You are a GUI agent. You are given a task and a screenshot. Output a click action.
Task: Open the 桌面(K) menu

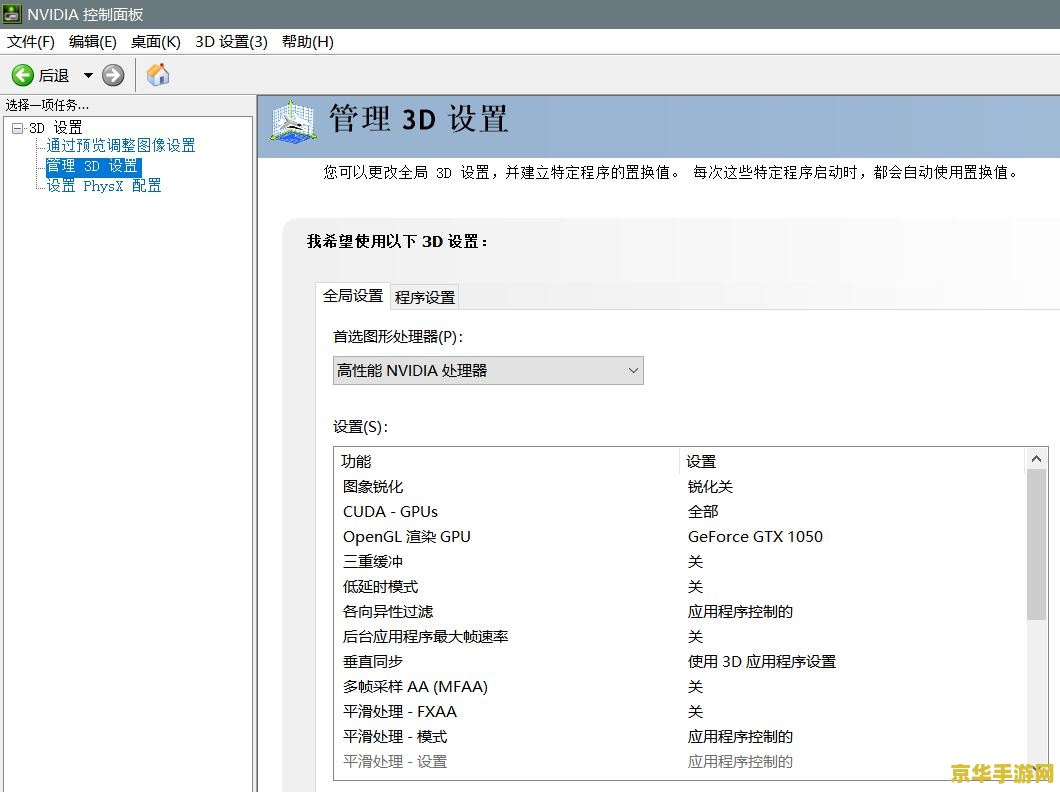click(x=155, y=42)
